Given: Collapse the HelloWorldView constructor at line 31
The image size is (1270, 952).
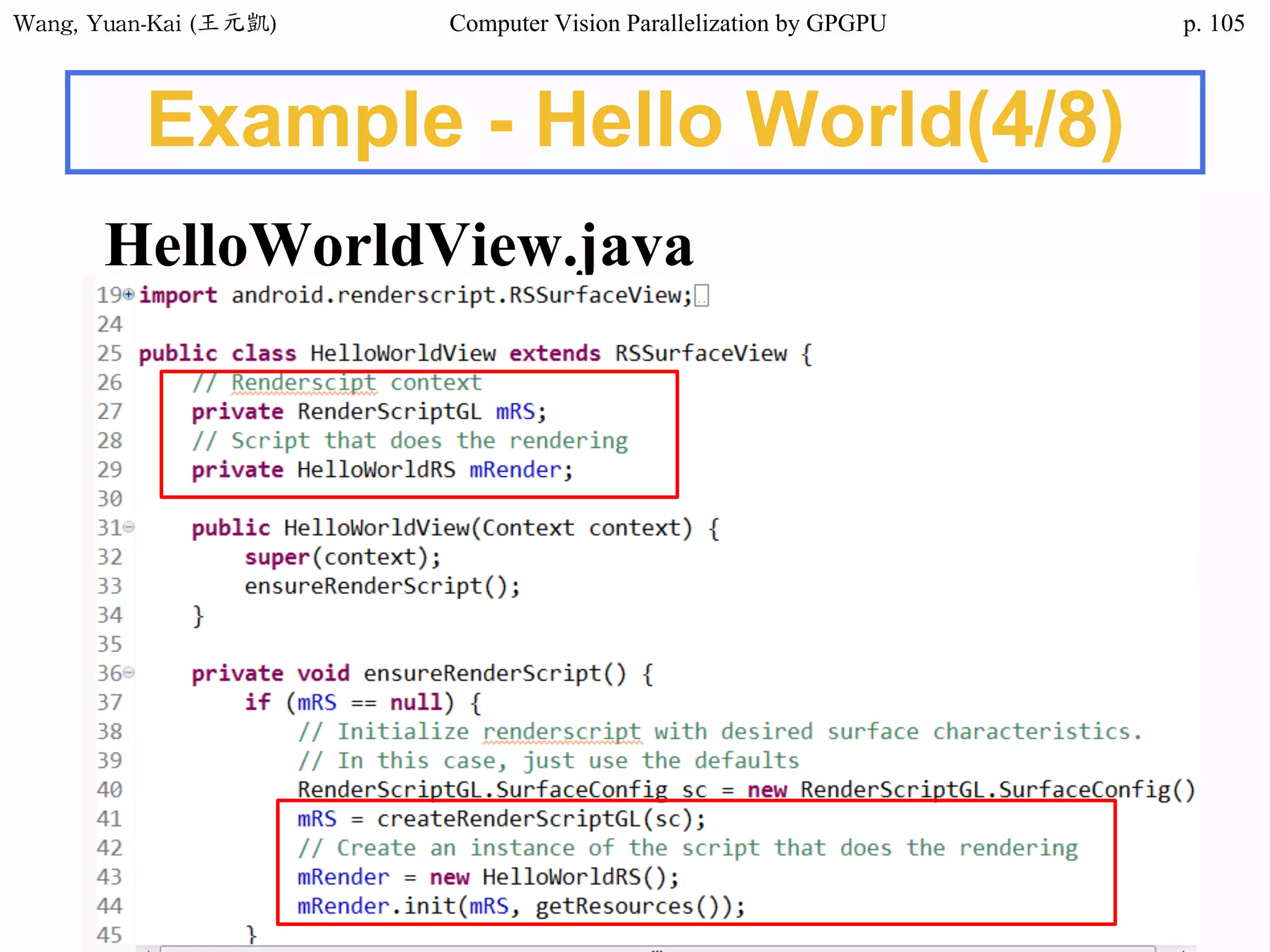Looking at the screenshot, I should pyautogui.click(x=128, y=527).
